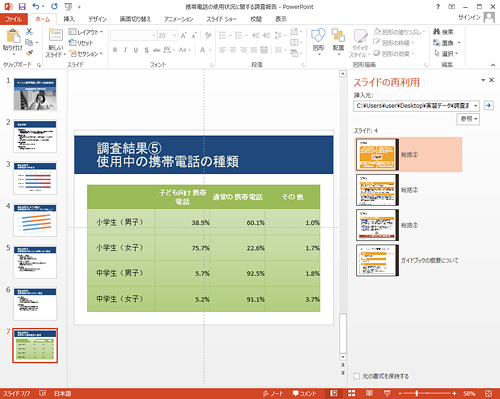Switch to the Transitions (画面切り替え) tab
This screenshot has height=399, width=500.
click(x=135, y=19)
